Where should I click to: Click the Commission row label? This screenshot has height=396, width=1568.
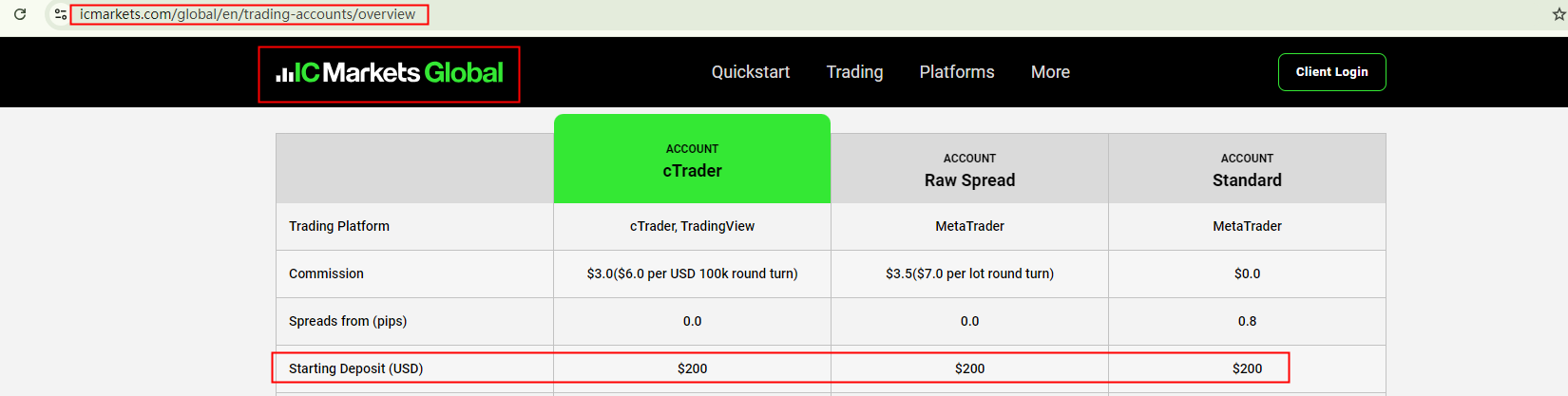[326, 273]
